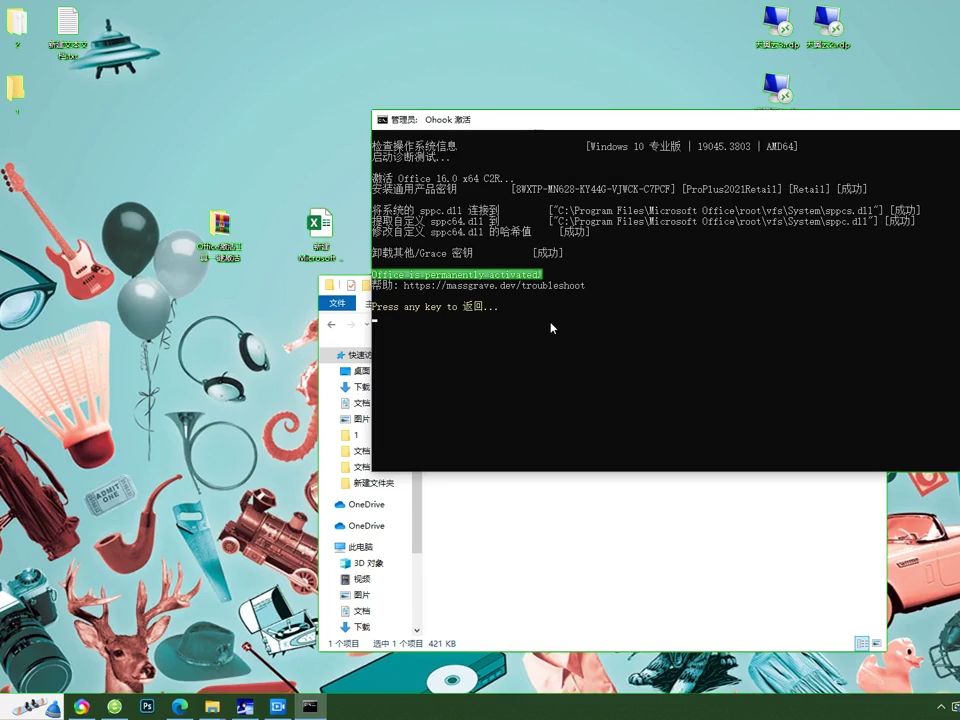The width and height of the screenshot is (960, 720).
Task: Click the massgrave.dev/troubleshoot help URL
Action: click(x=494, y=286)
